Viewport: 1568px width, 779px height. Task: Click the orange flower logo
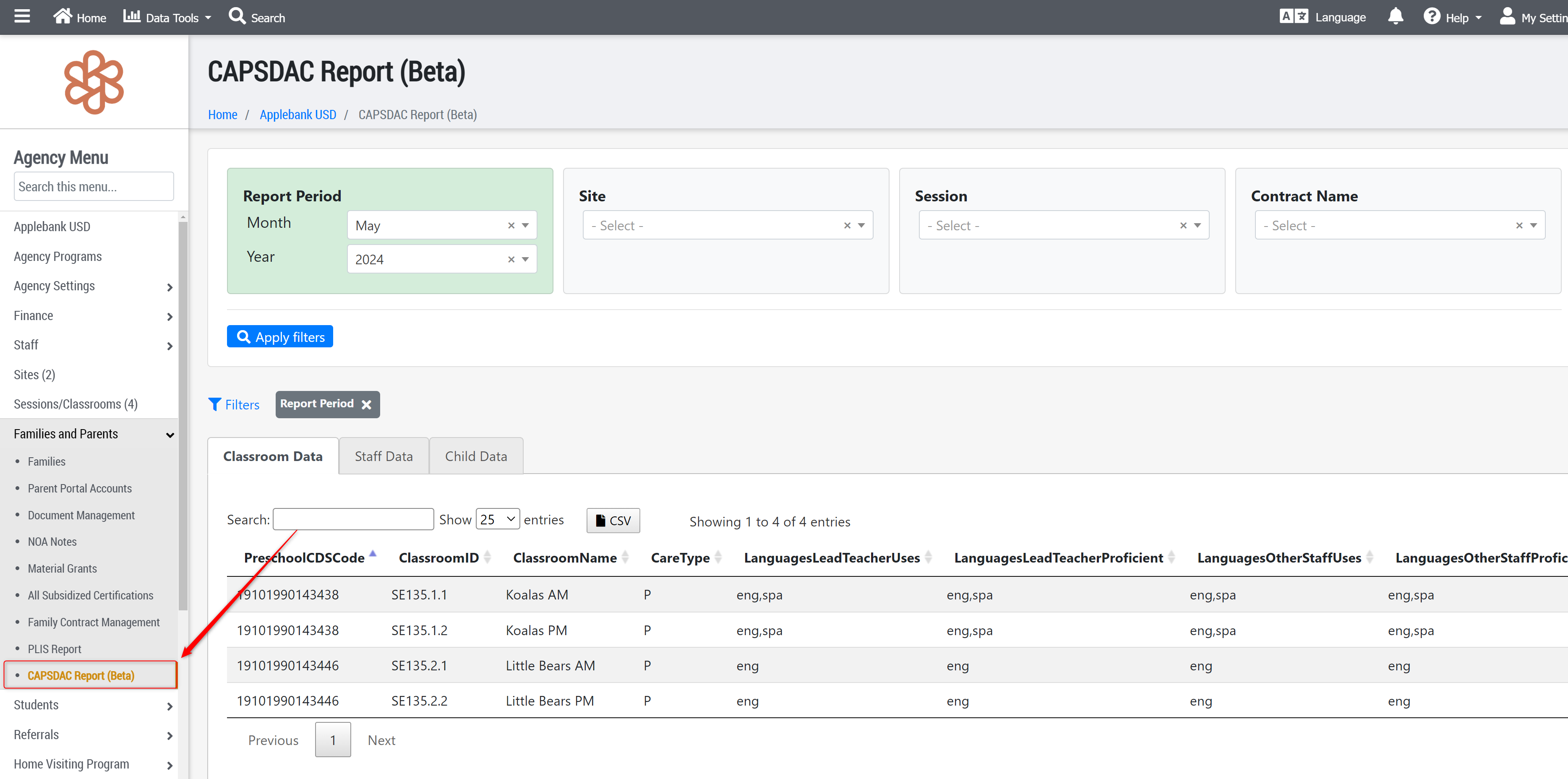pos(94,81)
